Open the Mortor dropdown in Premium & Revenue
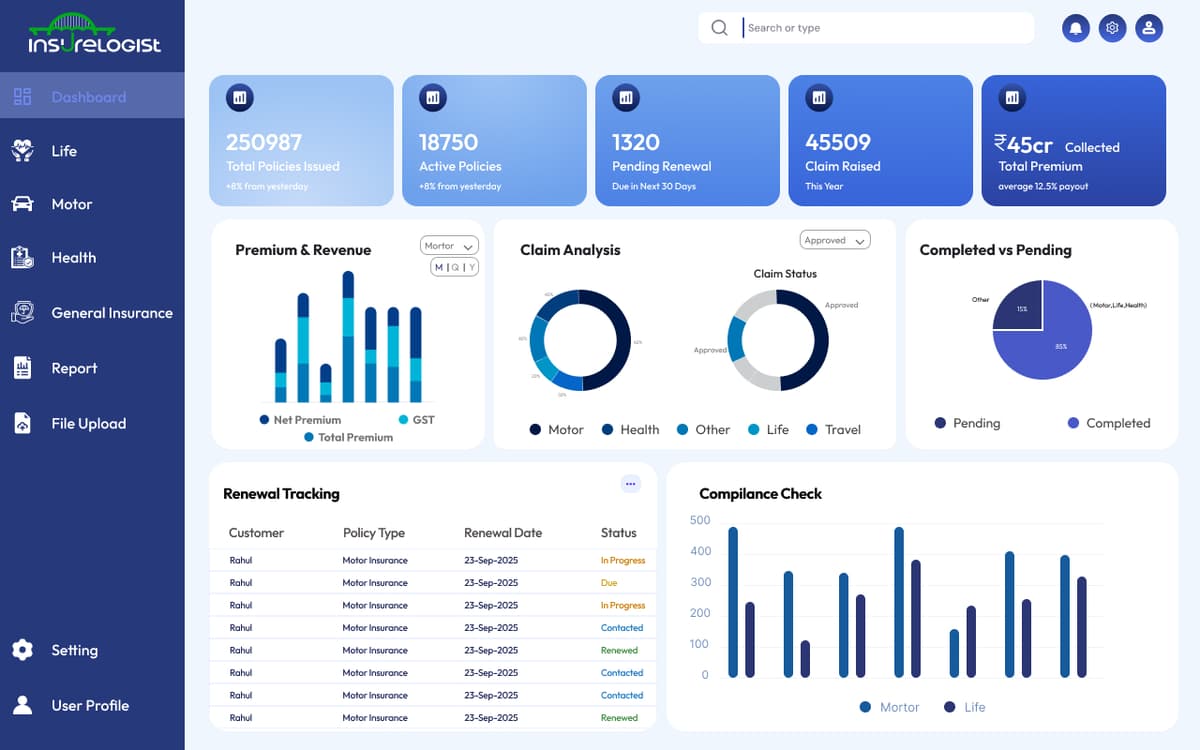The height and width of the screenshot is (750, 1200). pyautogui.click(x=448, y=245)
